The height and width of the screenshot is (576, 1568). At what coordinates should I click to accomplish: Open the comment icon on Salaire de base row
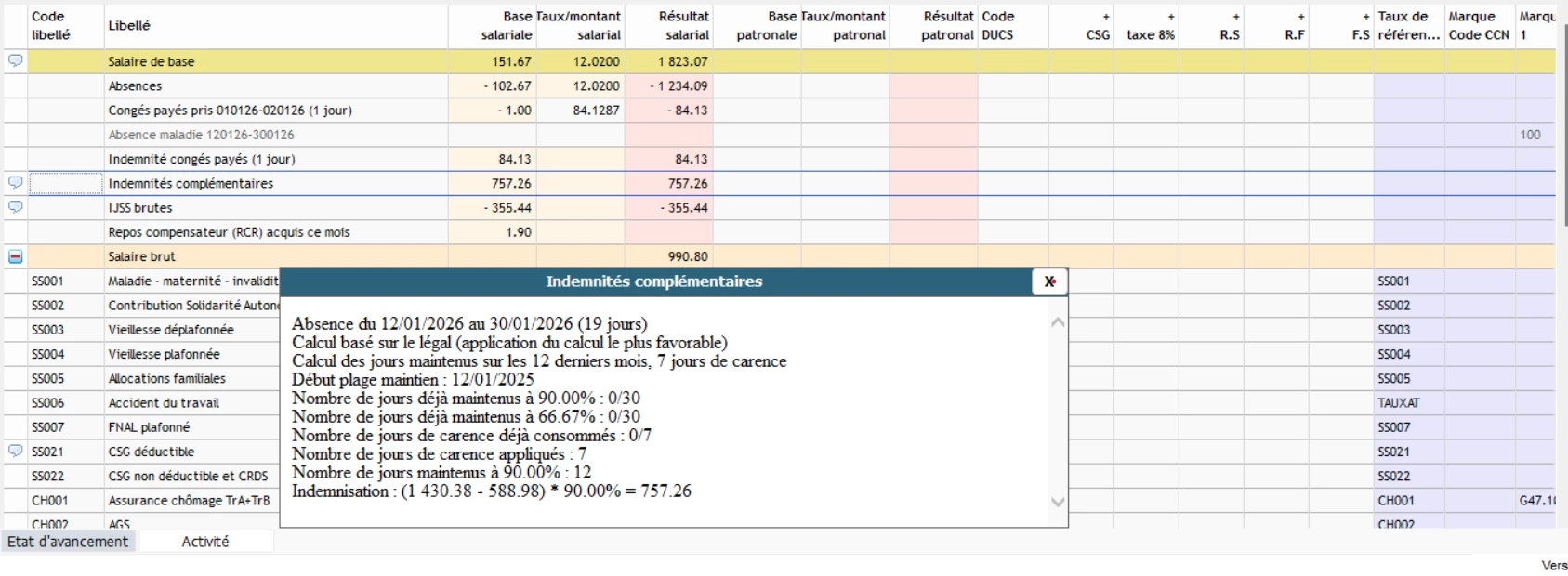(16, 61)
